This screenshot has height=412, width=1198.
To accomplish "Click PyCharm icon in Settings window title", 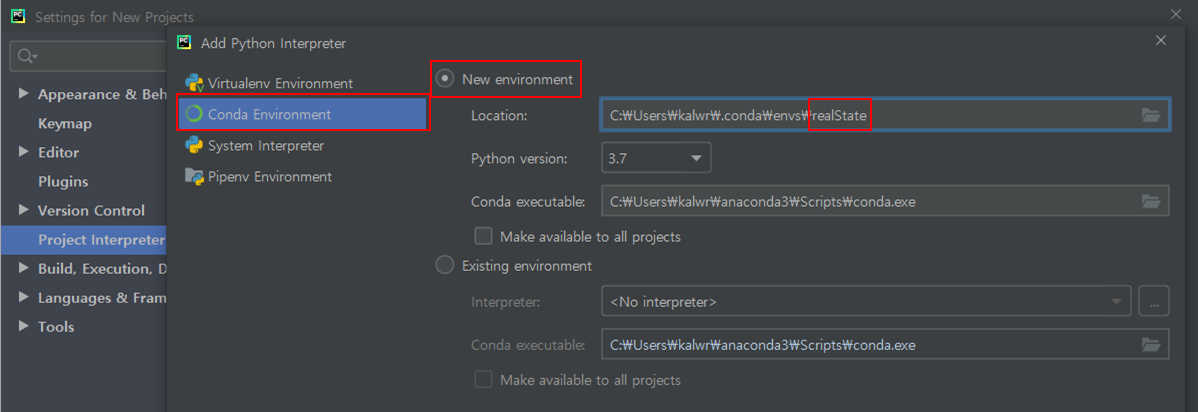I will coord(18,16).
